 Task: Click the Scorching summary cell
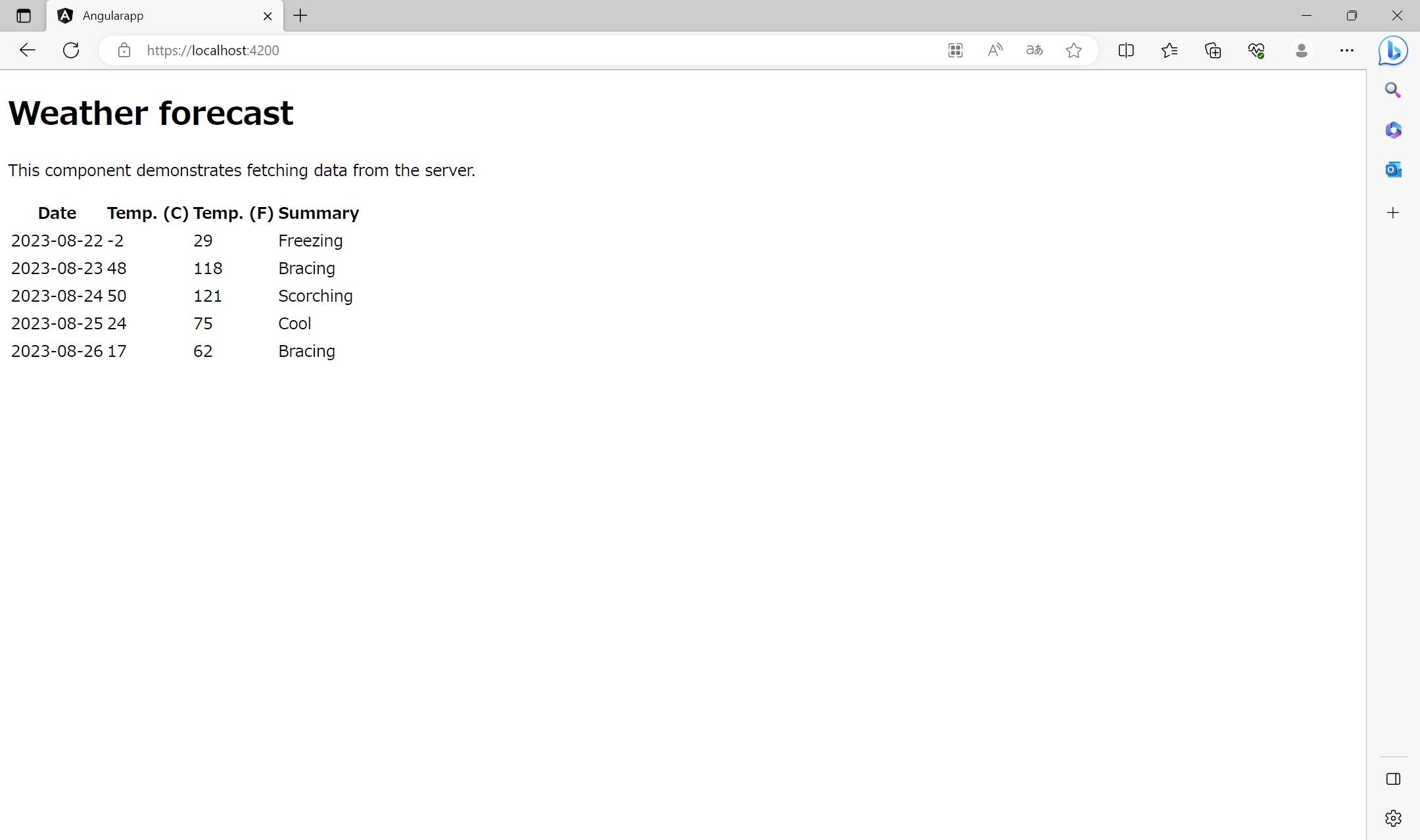click(x=316, y=296)
